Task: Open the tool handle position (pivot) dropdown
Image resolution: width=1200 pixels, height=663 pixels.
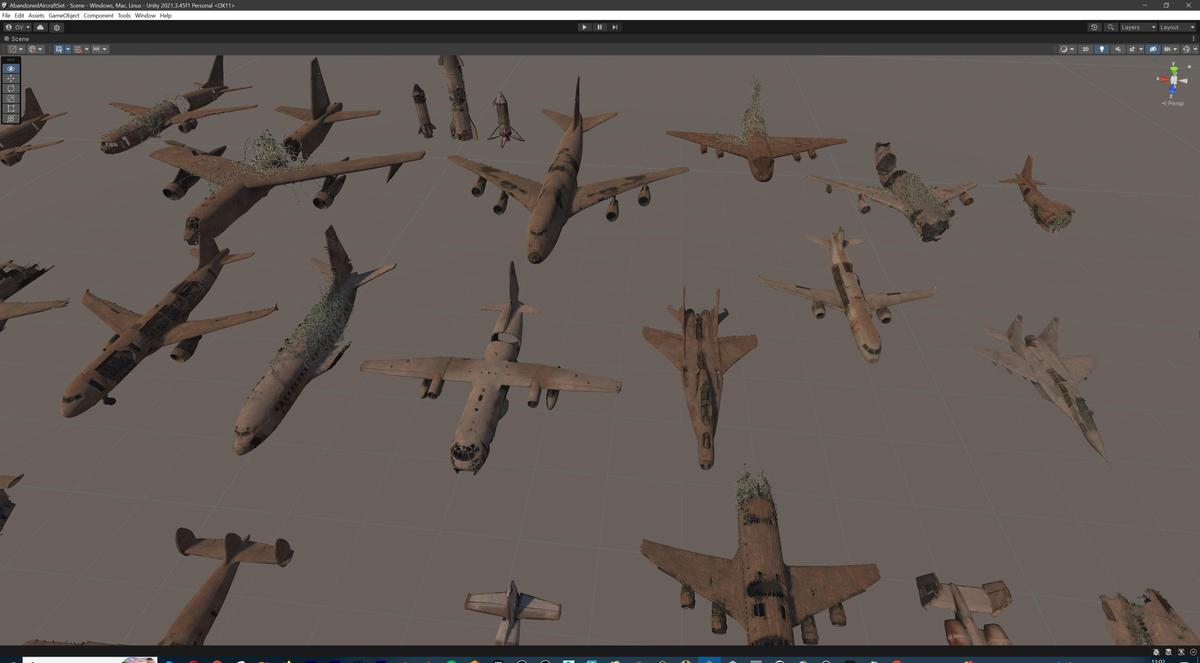Action: tap(16, 49)
